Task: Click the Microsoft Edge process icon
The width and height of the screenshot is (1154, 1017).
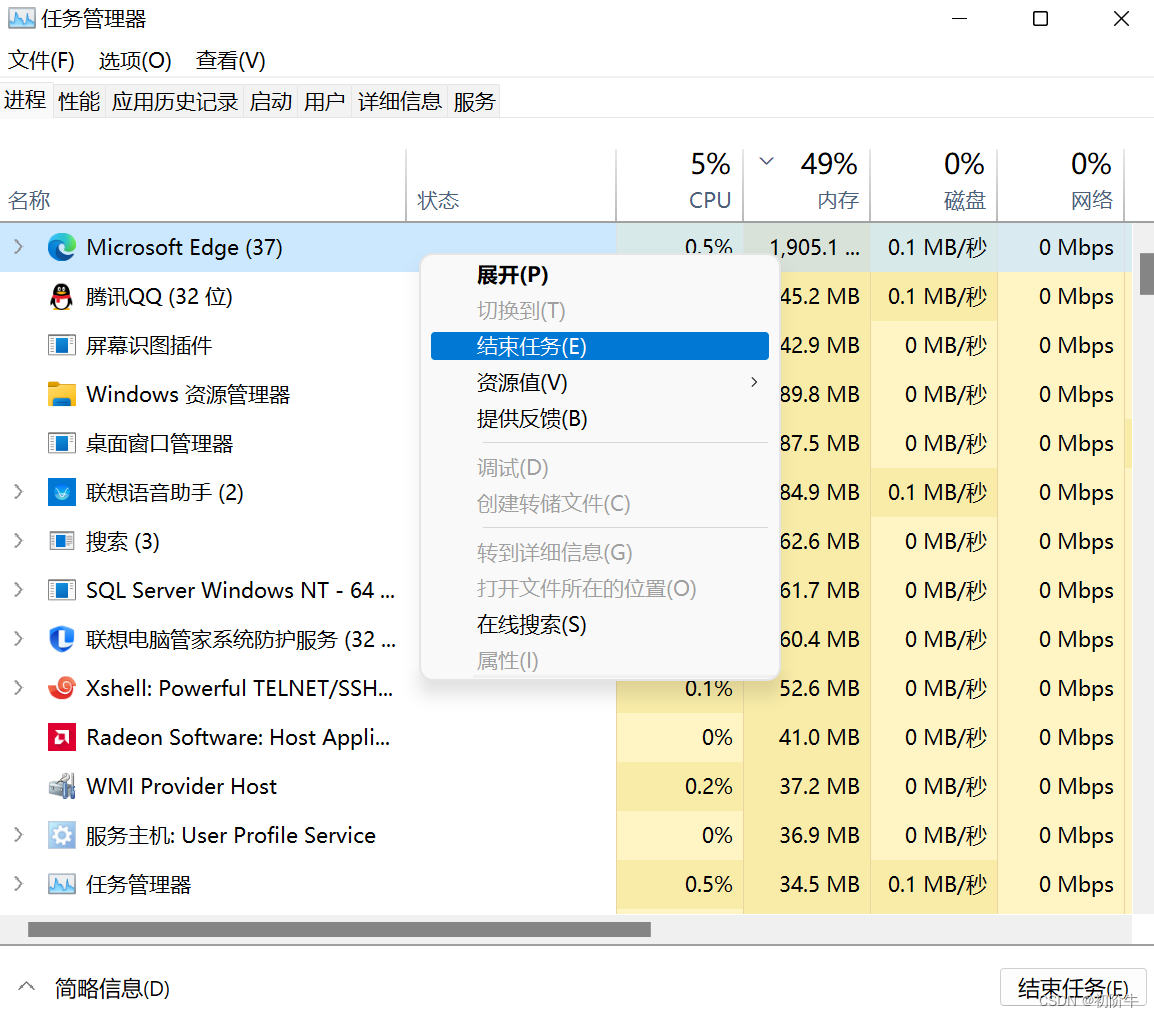Action: (x=62, y=247)
